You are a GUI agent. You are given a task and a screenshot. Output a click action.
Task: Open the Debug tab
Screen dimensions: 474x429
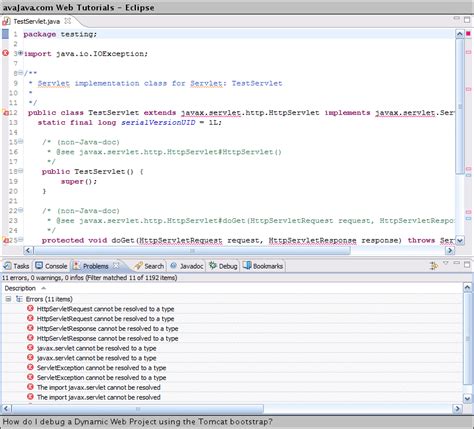click(x=223, y=266)
